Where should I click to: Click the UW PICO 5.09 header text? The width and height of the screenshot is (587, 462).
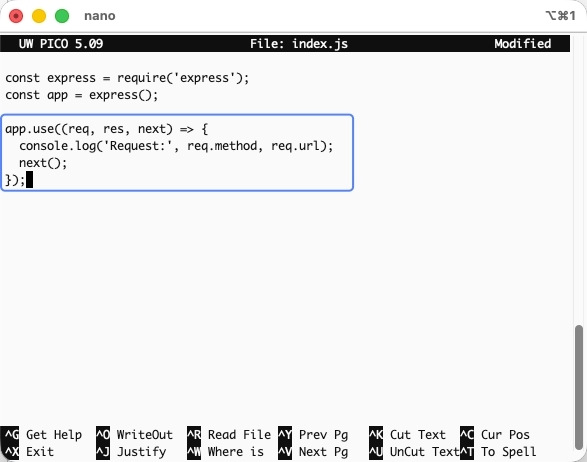[x=61, y=44]
